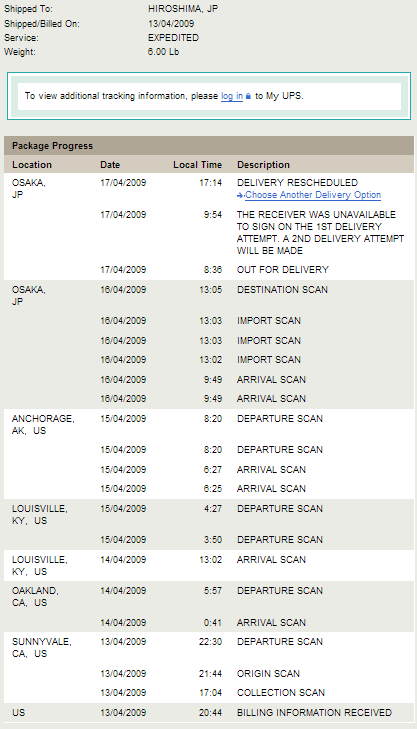Click the Local Time column header
This screenshot has height=729, width=417.
[198, 165]
